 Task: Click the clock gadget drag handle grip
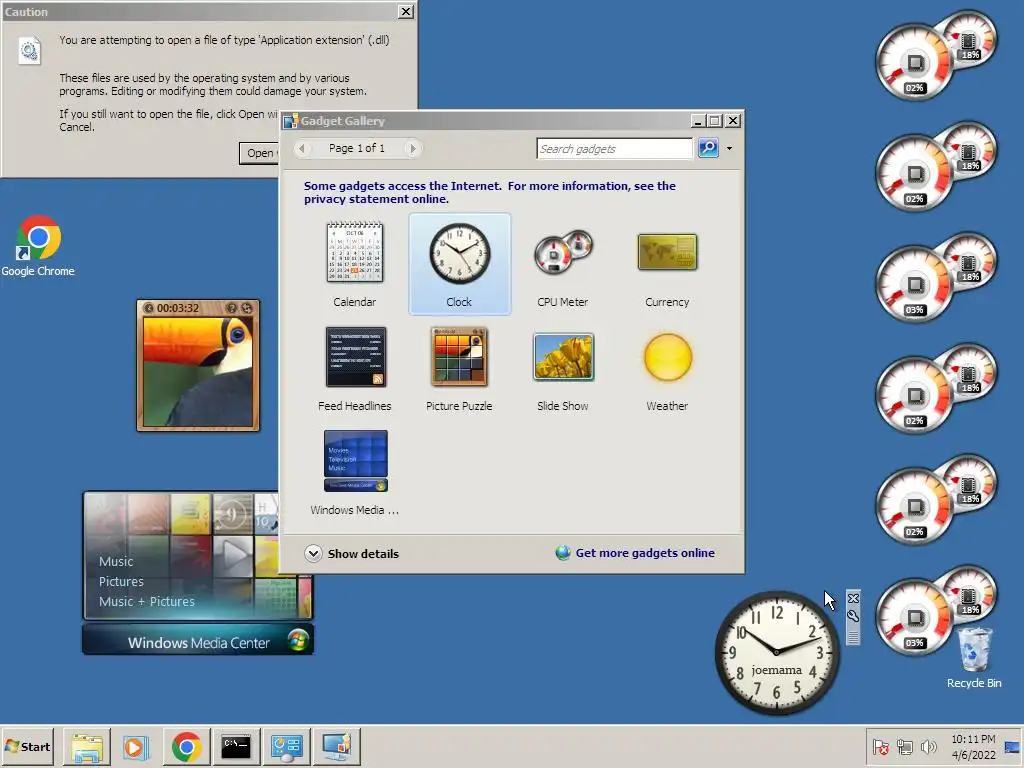(853, 636)
